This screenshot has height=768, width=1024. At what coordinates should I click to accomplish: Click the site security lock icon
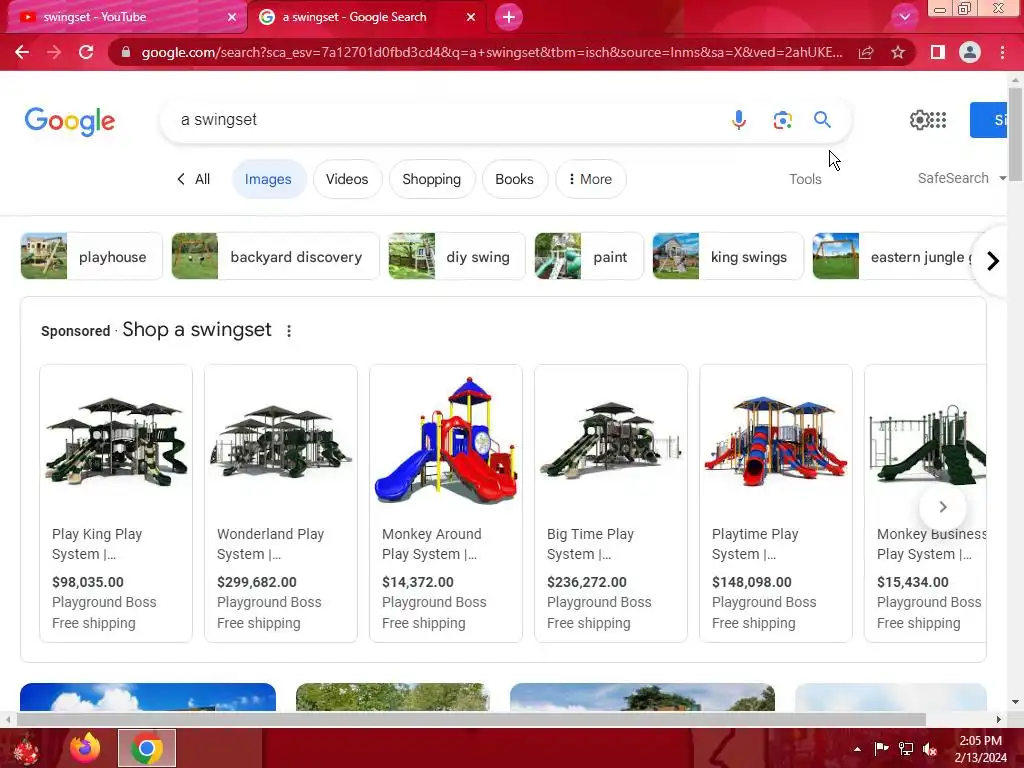pyautogui.click(x=126, y=52)
